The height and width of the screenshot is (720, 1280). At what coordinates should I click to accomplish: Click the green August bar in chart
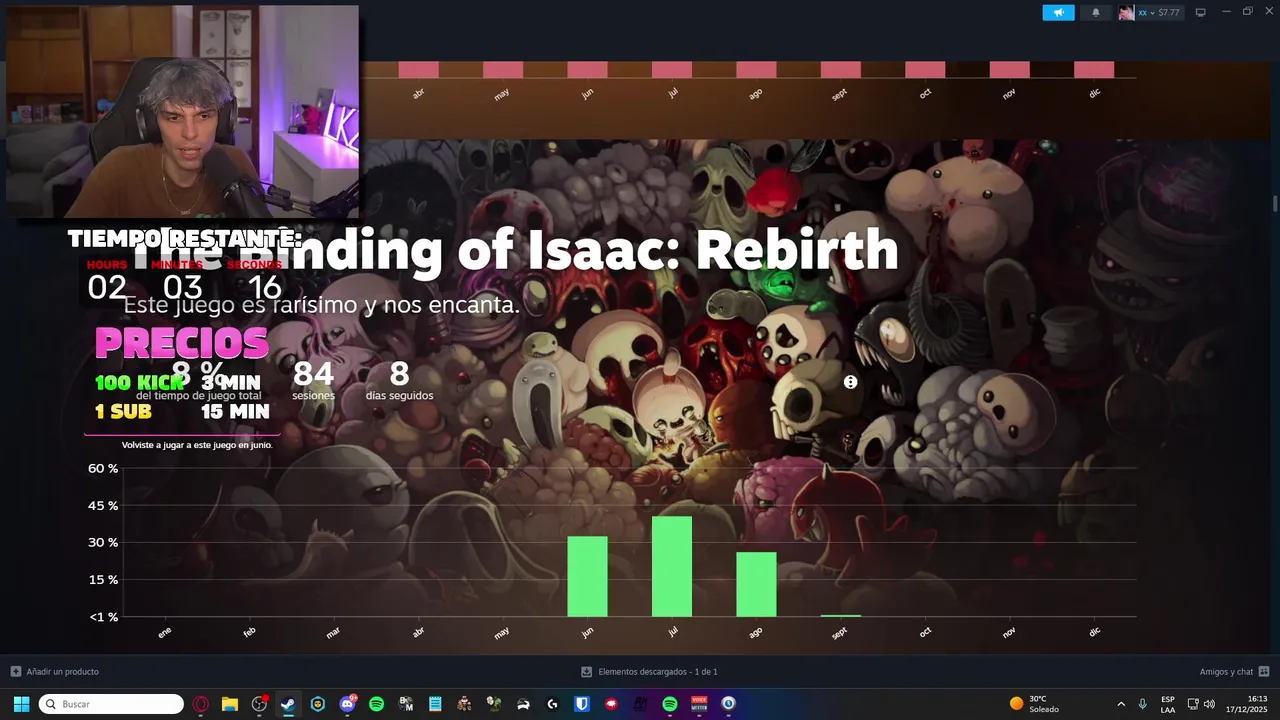pyautogui.click(x=756, y=585)
